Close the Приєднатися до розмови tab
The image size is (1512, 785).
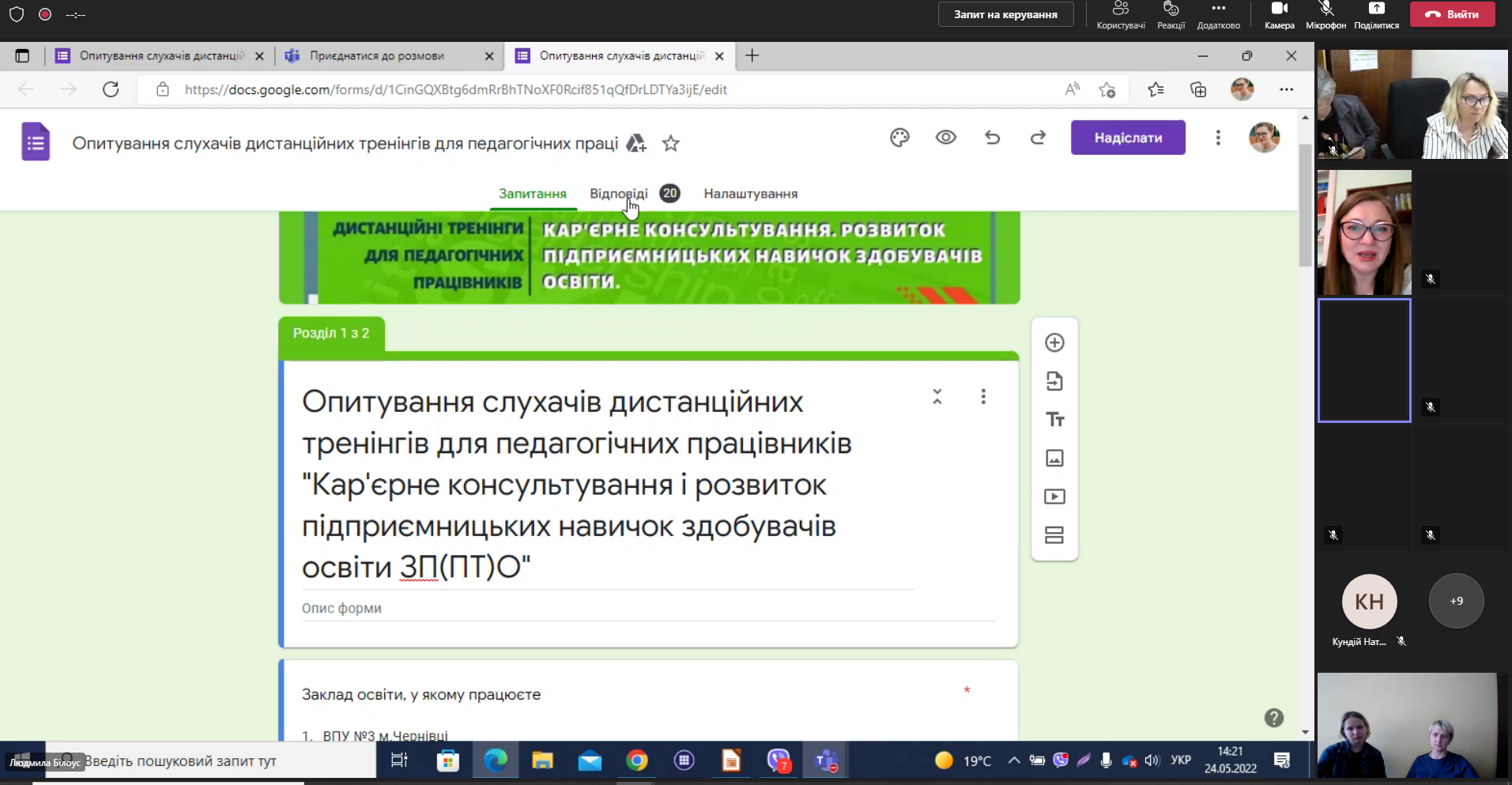[489, 56]
